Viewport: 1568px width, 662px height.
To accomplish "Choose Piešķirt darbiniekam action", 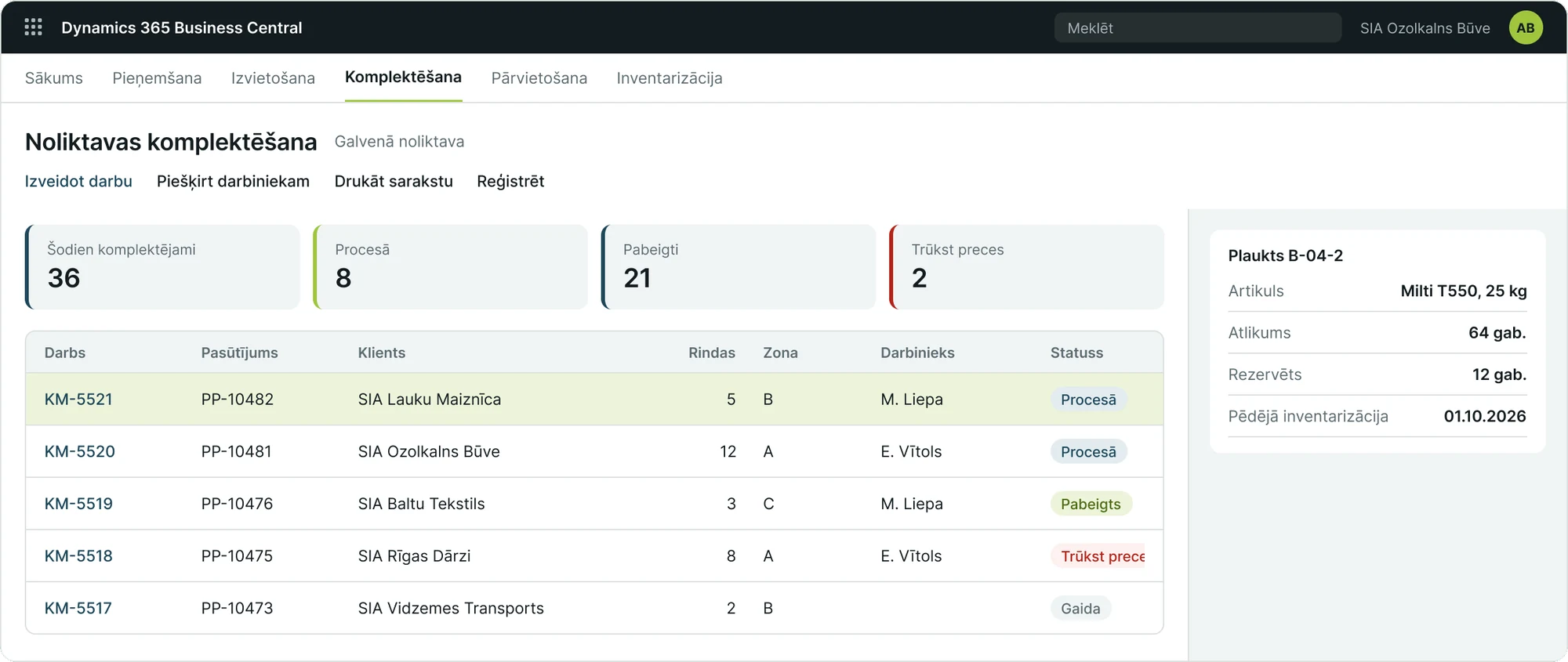I will coord(233,181).
